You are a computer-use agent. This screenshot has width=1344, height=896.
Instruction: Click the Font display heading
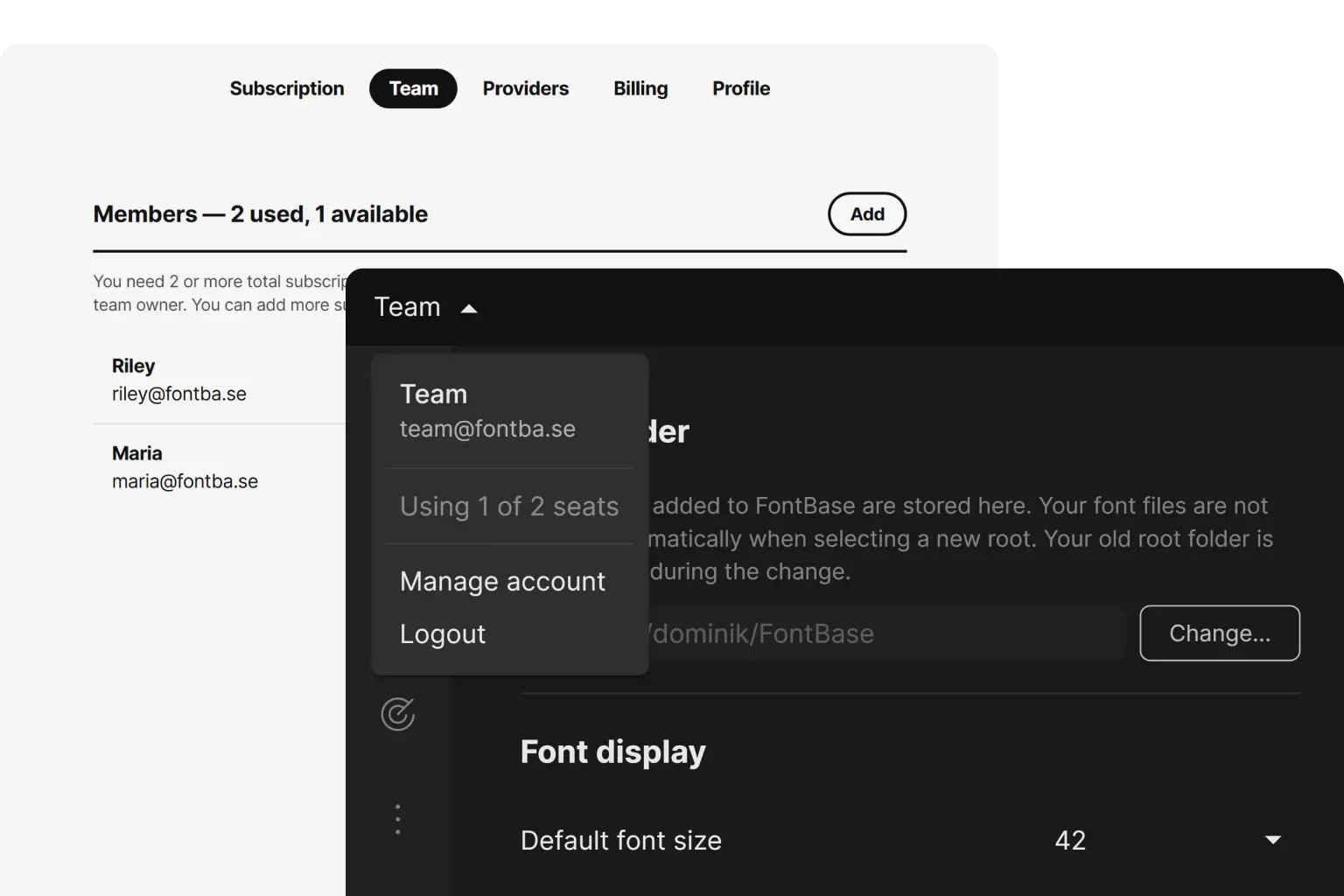click(612, 752)
